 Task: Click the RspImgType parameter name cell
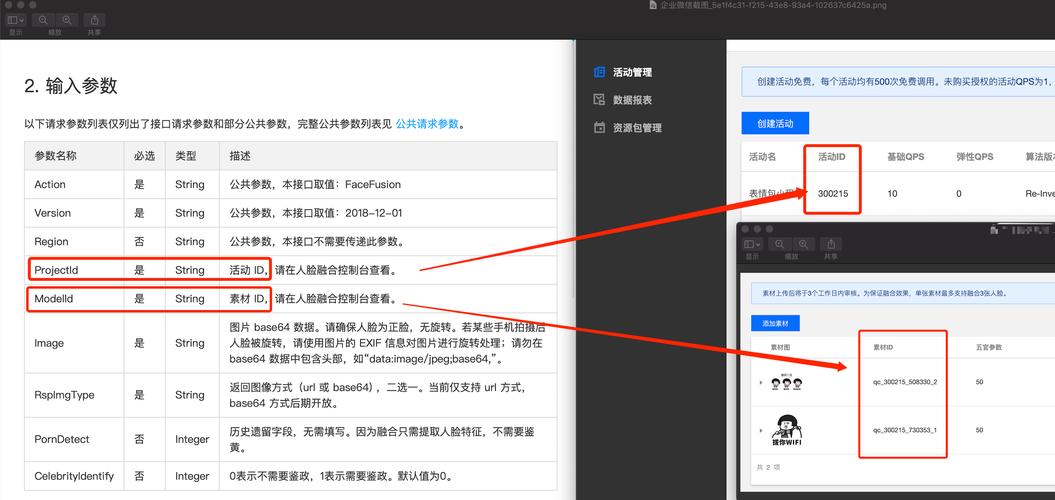coord(74,395)
